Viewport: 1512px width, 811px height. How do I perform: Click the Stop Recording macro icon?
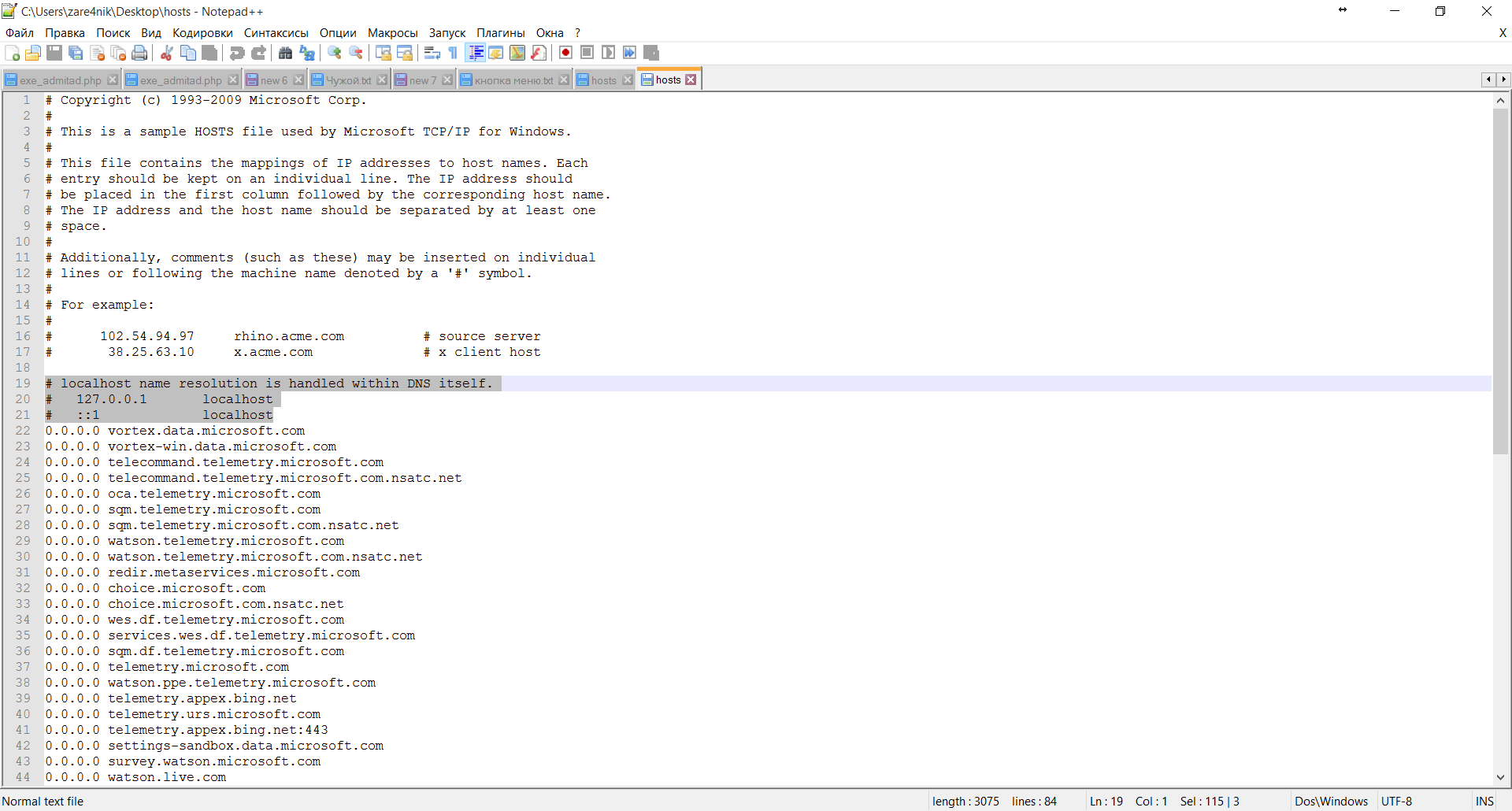pos(587,53)
